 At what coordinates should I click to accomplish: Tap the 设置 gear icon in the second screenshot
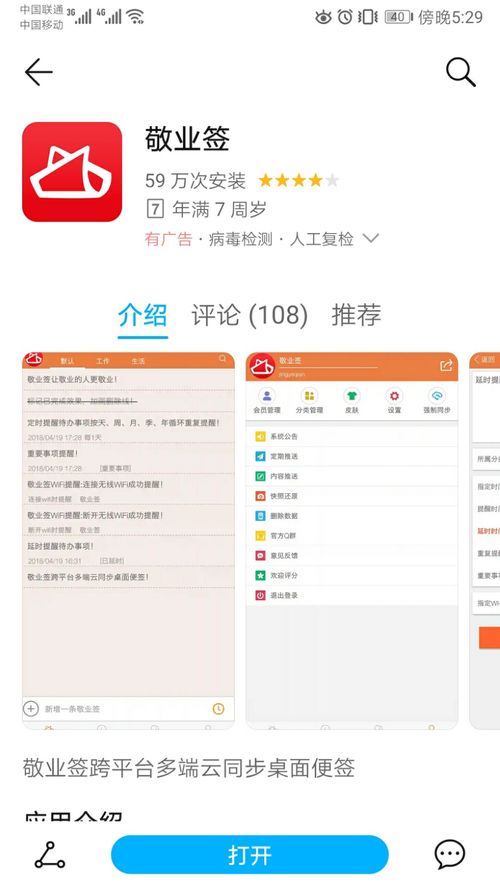tap(394, 401)
